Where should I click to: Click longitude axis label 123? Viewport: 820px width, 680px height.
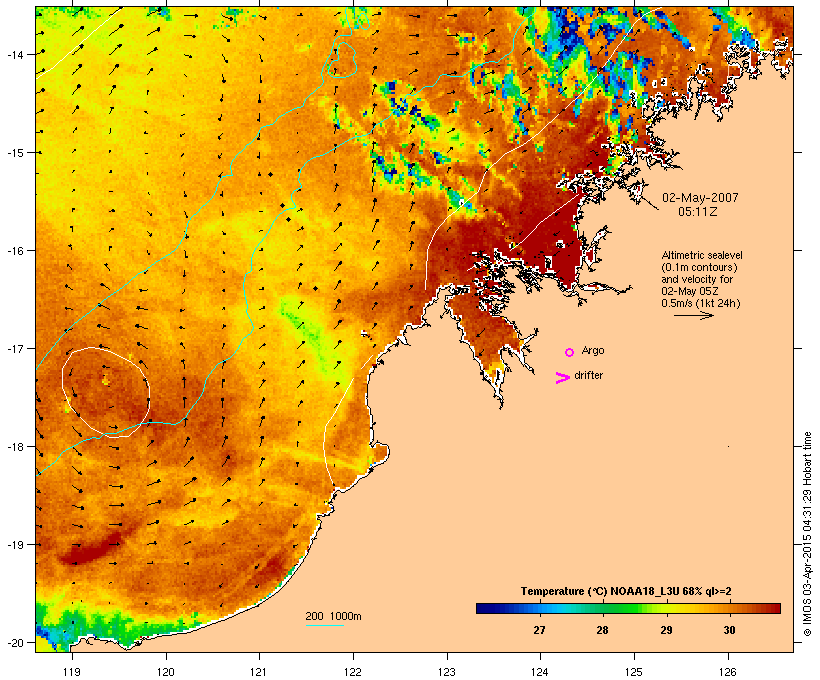pyautogui.click(x=447, y=672)
